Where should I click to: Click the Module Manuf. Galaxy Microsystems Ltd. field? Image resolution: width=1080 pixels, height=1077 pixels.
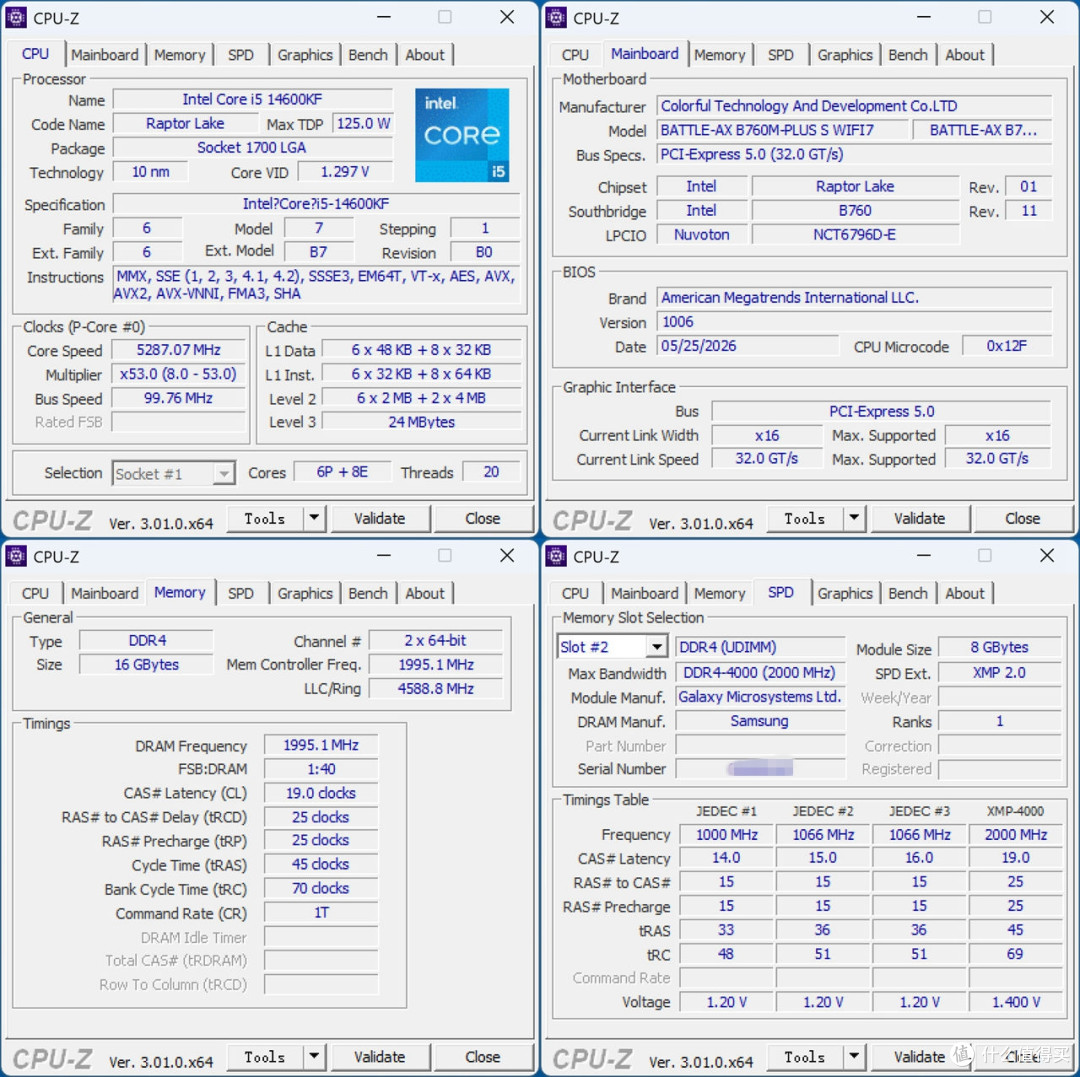760,696
